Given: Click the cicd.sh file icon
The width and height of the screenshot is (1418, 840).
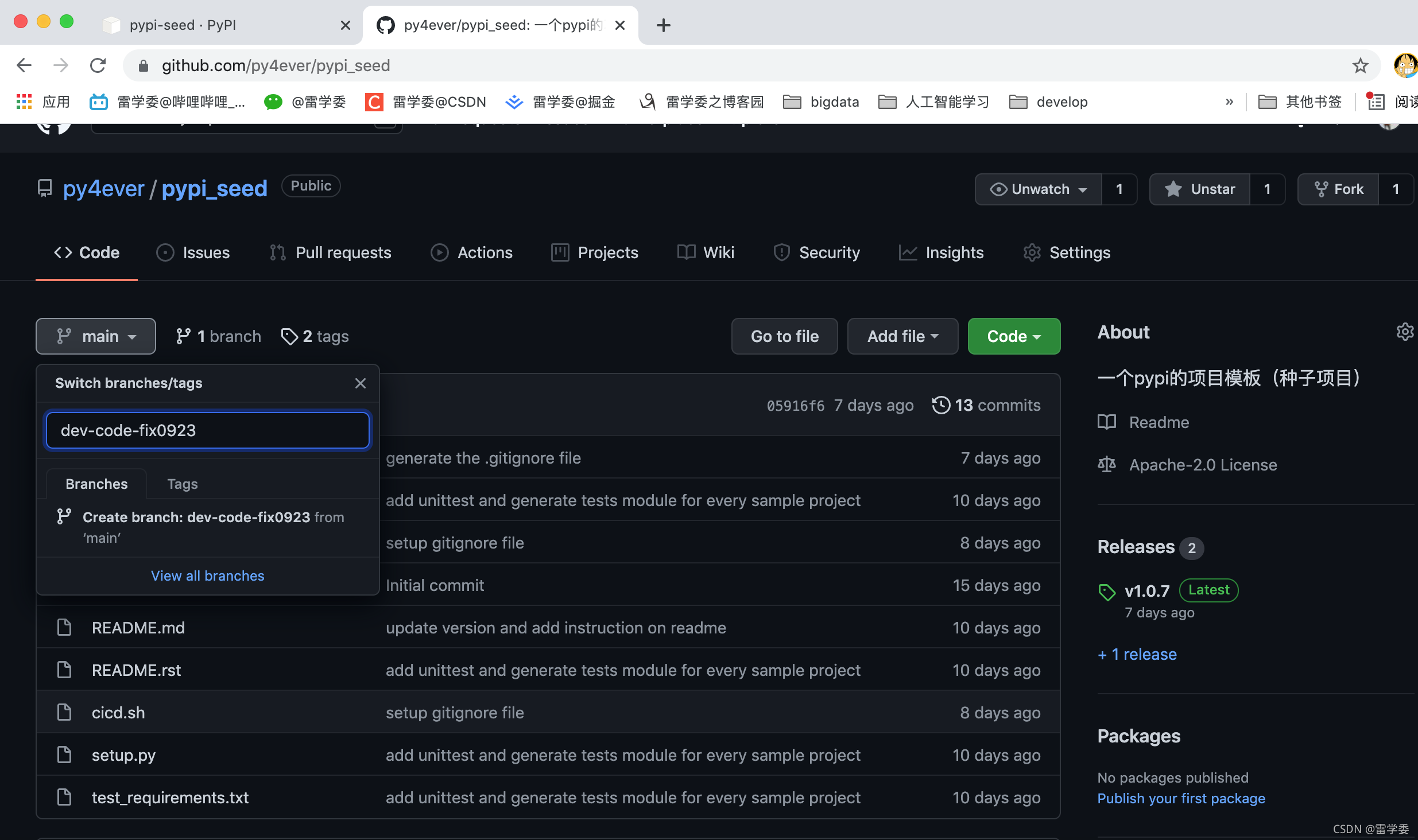Looking at the screenshot, I should (x=65, y=712).
